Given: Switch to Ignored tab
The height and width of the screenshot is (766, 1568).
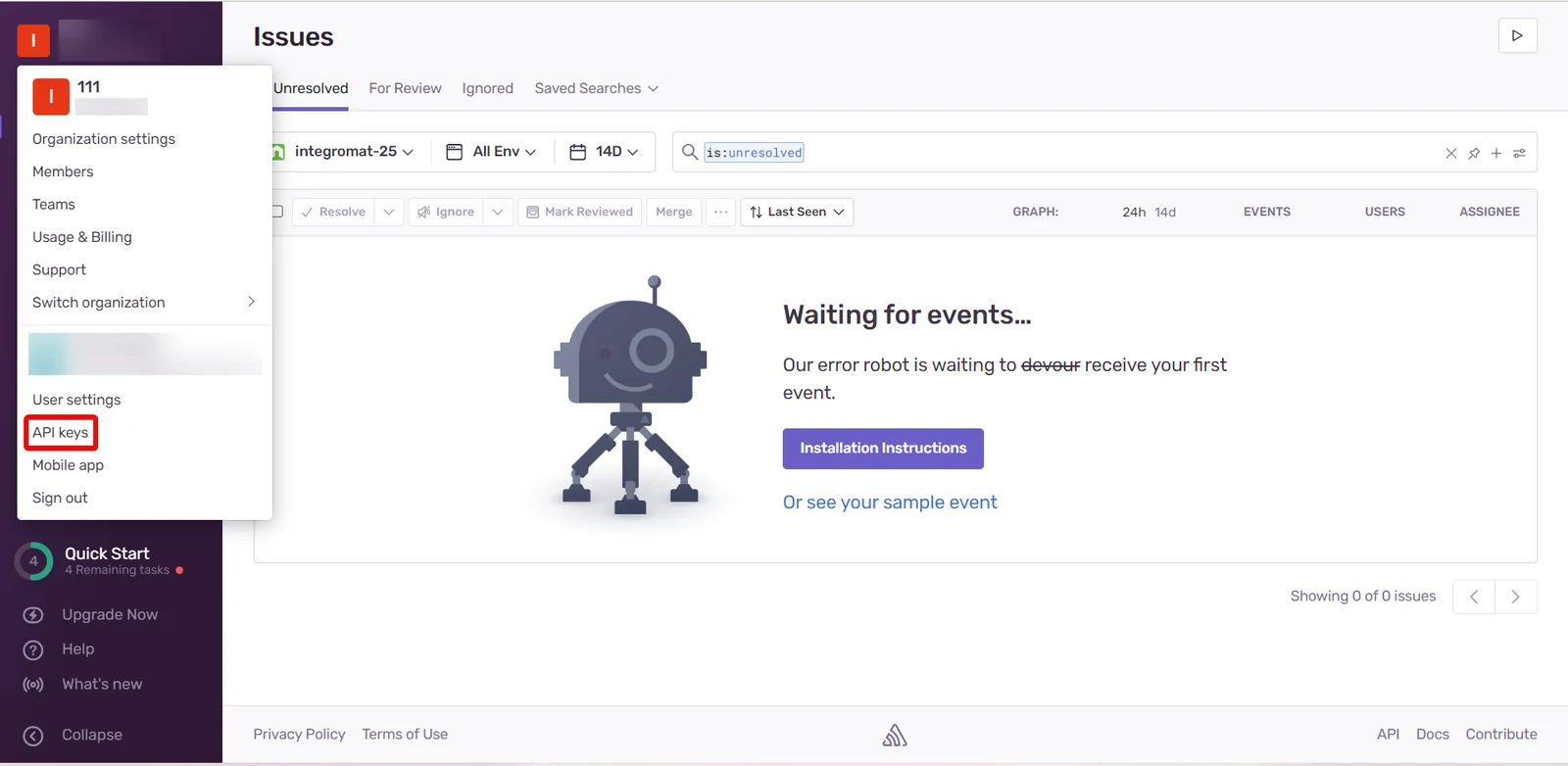Looking at the screenshot, I should pos(488,88).
